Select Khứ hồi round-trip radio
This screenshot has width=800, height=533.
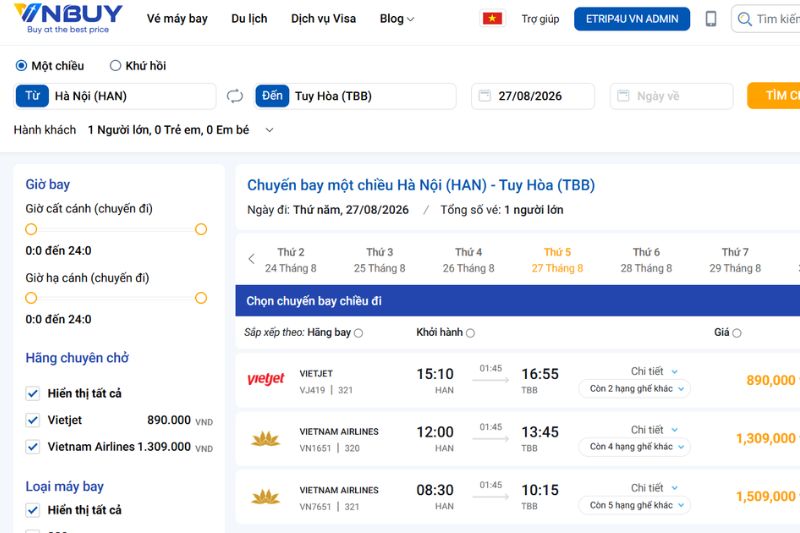click(x=115, y=65)
